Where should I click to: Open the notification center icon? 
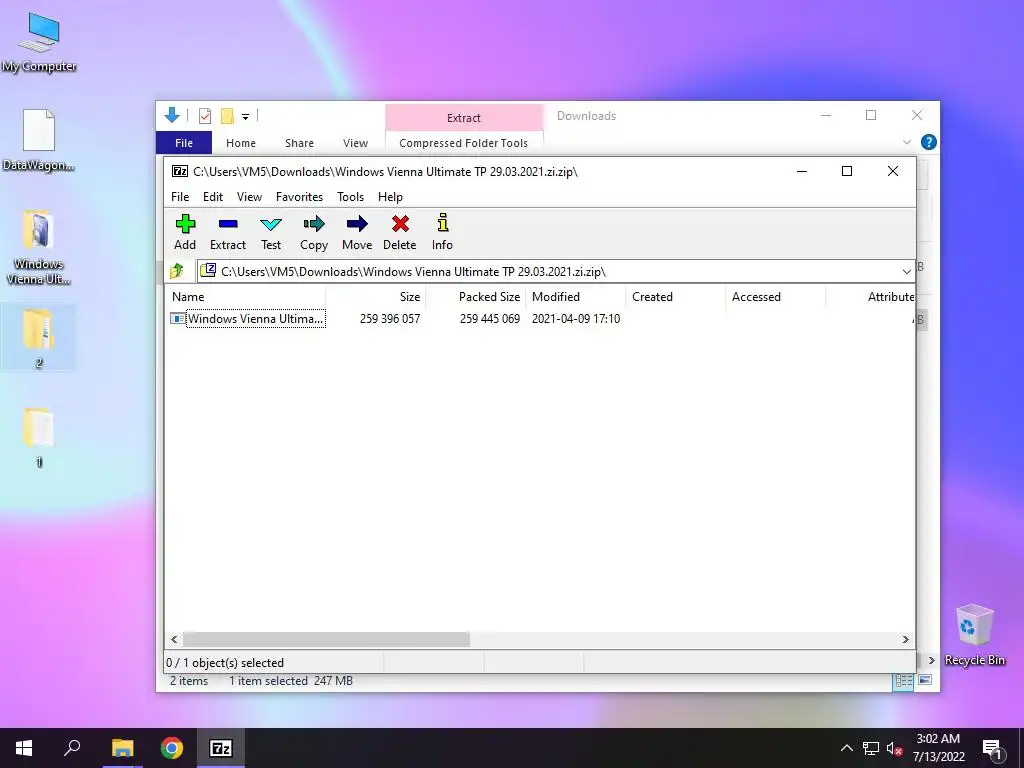pyautogui.click(x=992, y=749)
